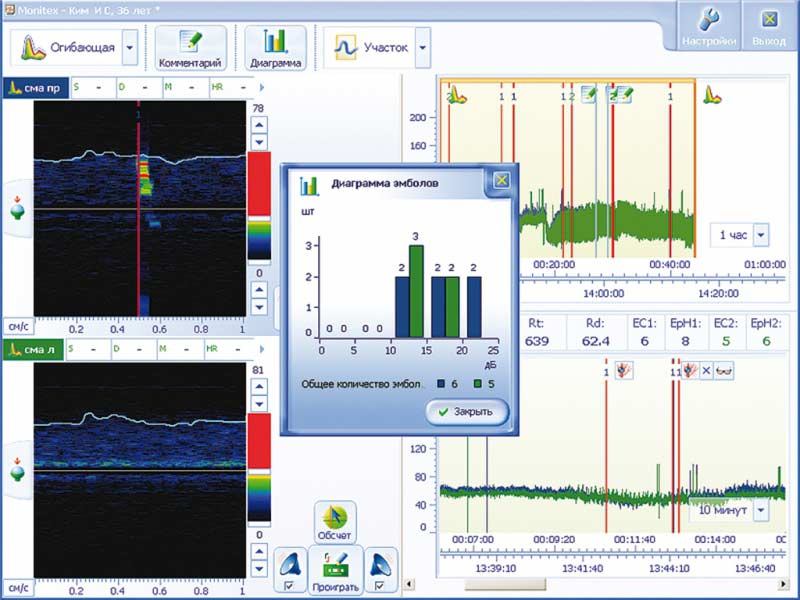Click the envelope icon at the start of the hourly chart

pyautogui.click(x=457, y=95)
